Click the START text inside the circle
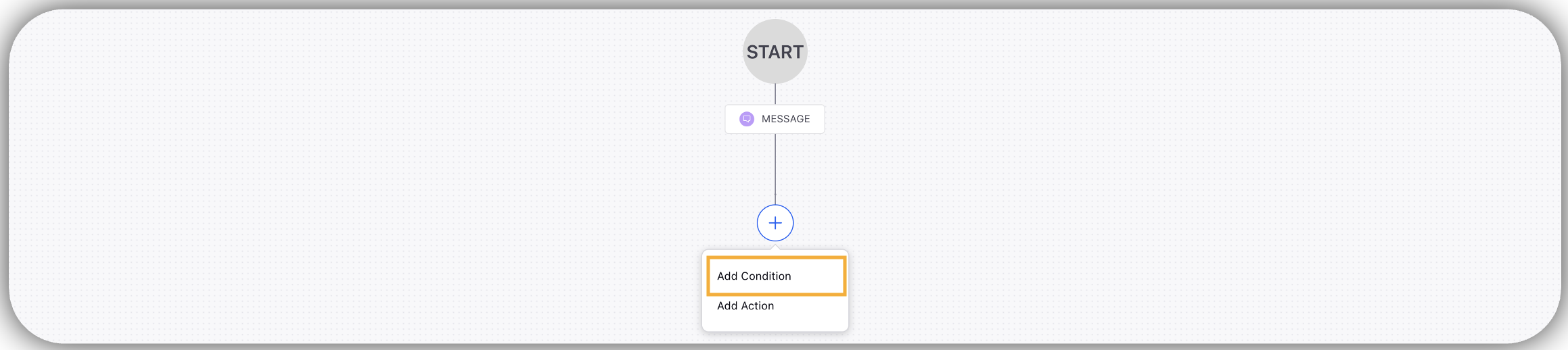Screen dimensions: 1568x350 coord(775,52)
